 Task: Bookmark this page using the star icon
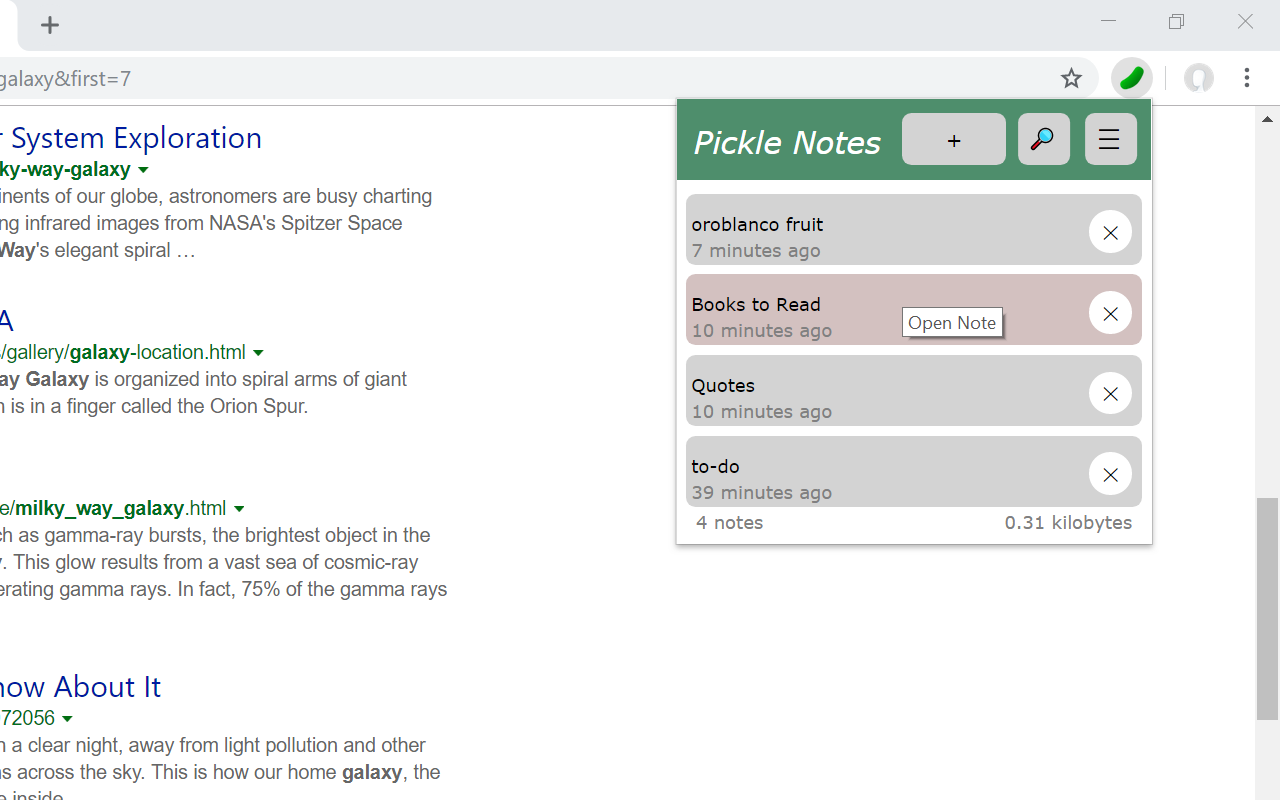(x=1071, y=78)
